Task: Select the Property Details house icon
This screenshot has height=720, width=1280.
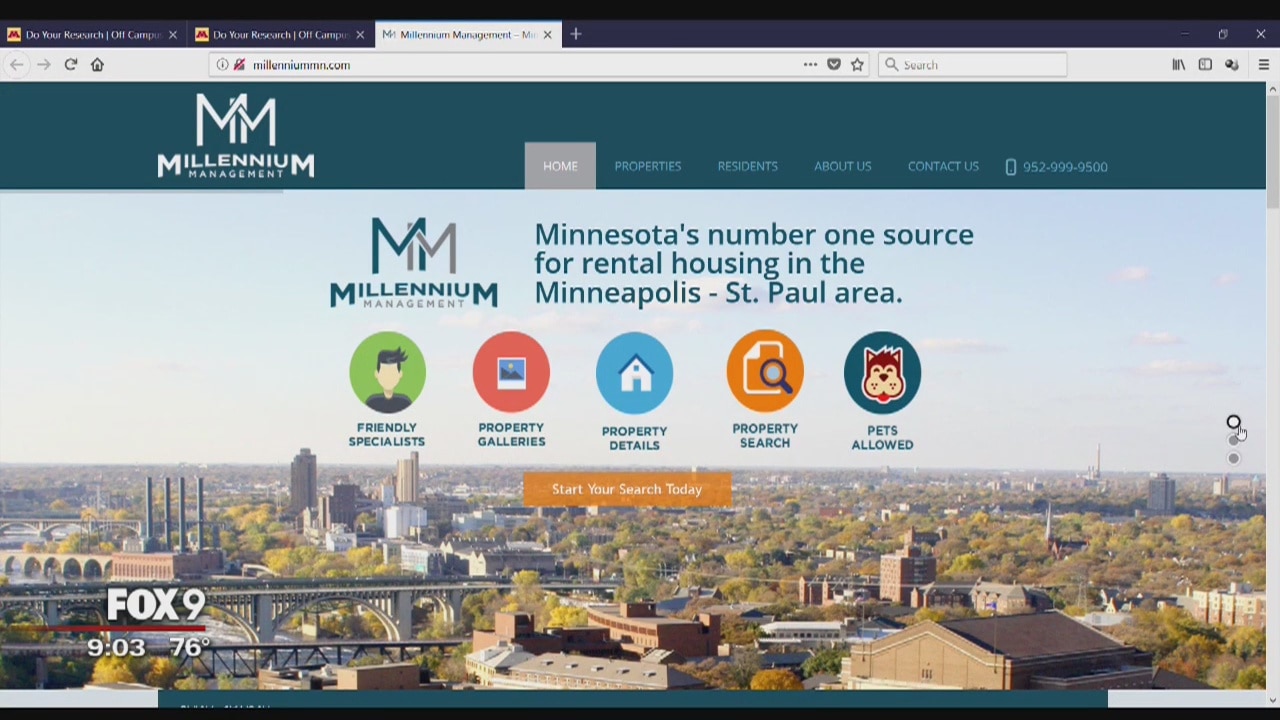Action: point(634,373)
